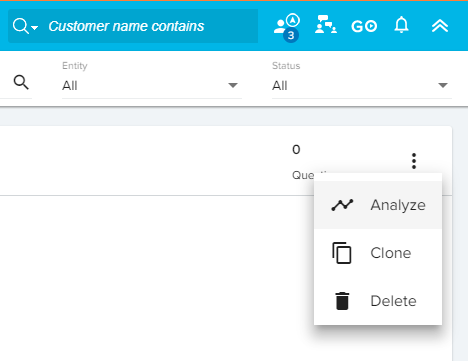Expand the Entity dropdown
468x361 pixels.
[x=152, y=86]
